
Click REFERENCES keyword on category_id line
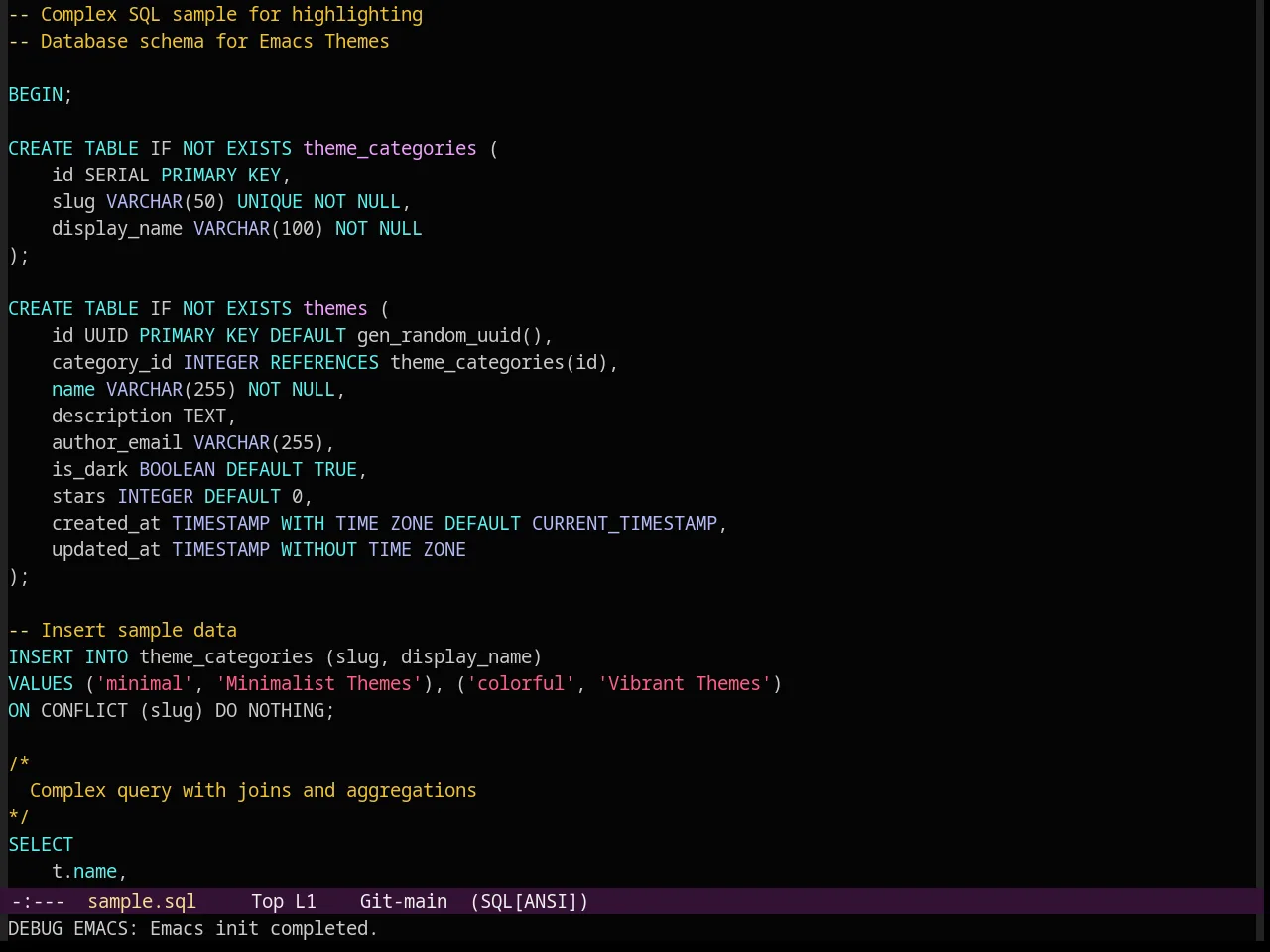click(324, 362)
